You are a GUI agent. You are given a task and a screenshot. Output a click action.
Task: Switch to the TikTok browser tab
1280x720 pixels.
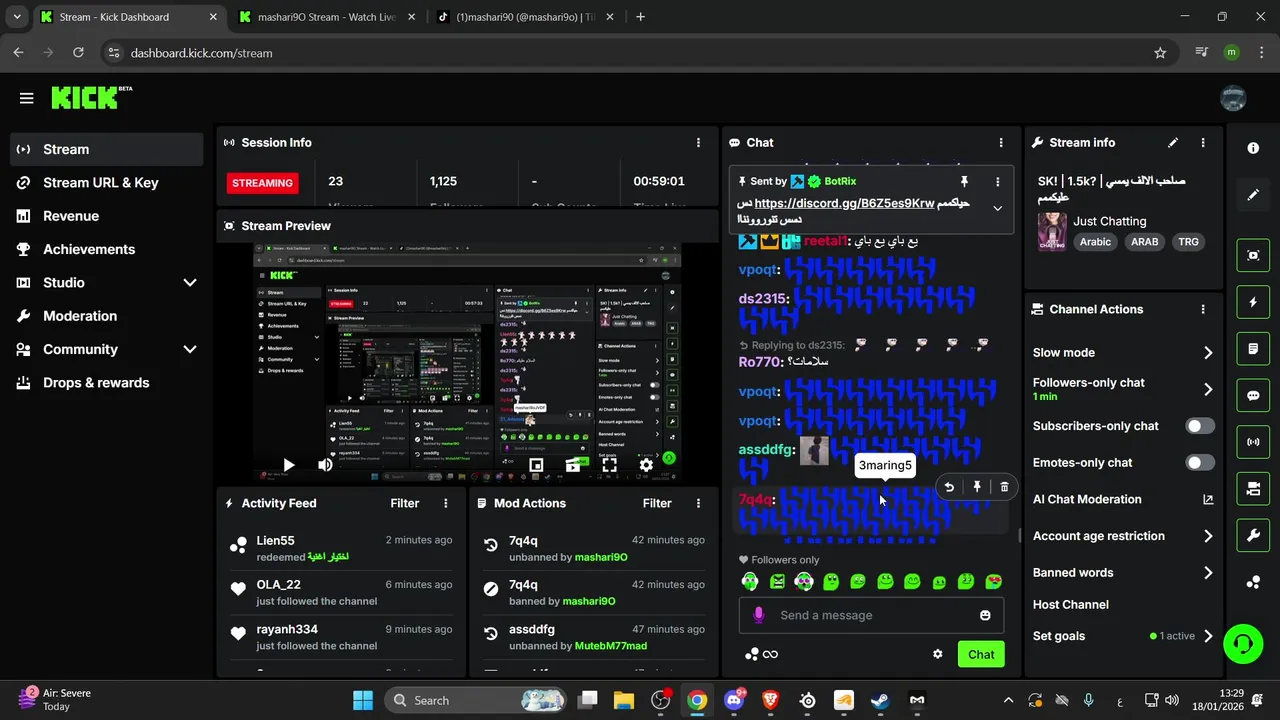point(523,17)
